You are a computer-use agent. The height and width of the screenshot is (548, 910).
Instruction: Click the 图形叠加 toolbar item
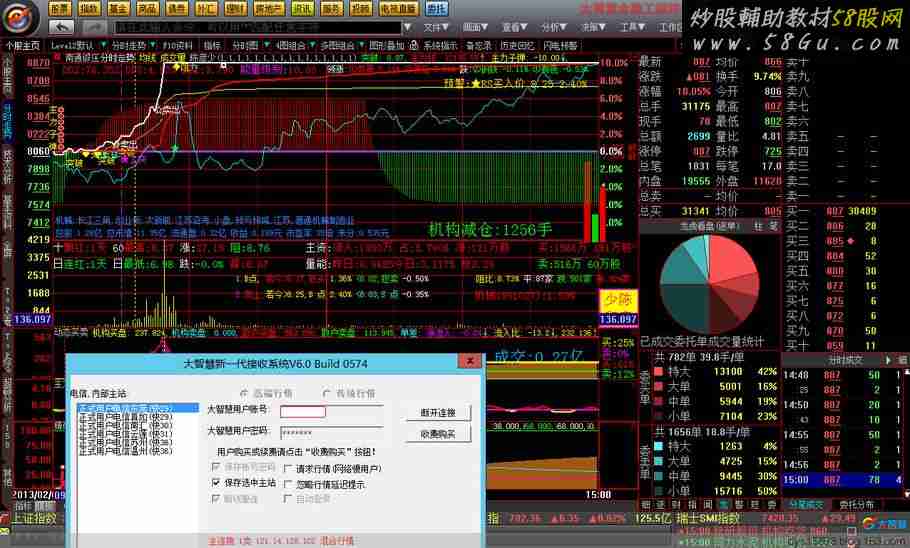387,45
